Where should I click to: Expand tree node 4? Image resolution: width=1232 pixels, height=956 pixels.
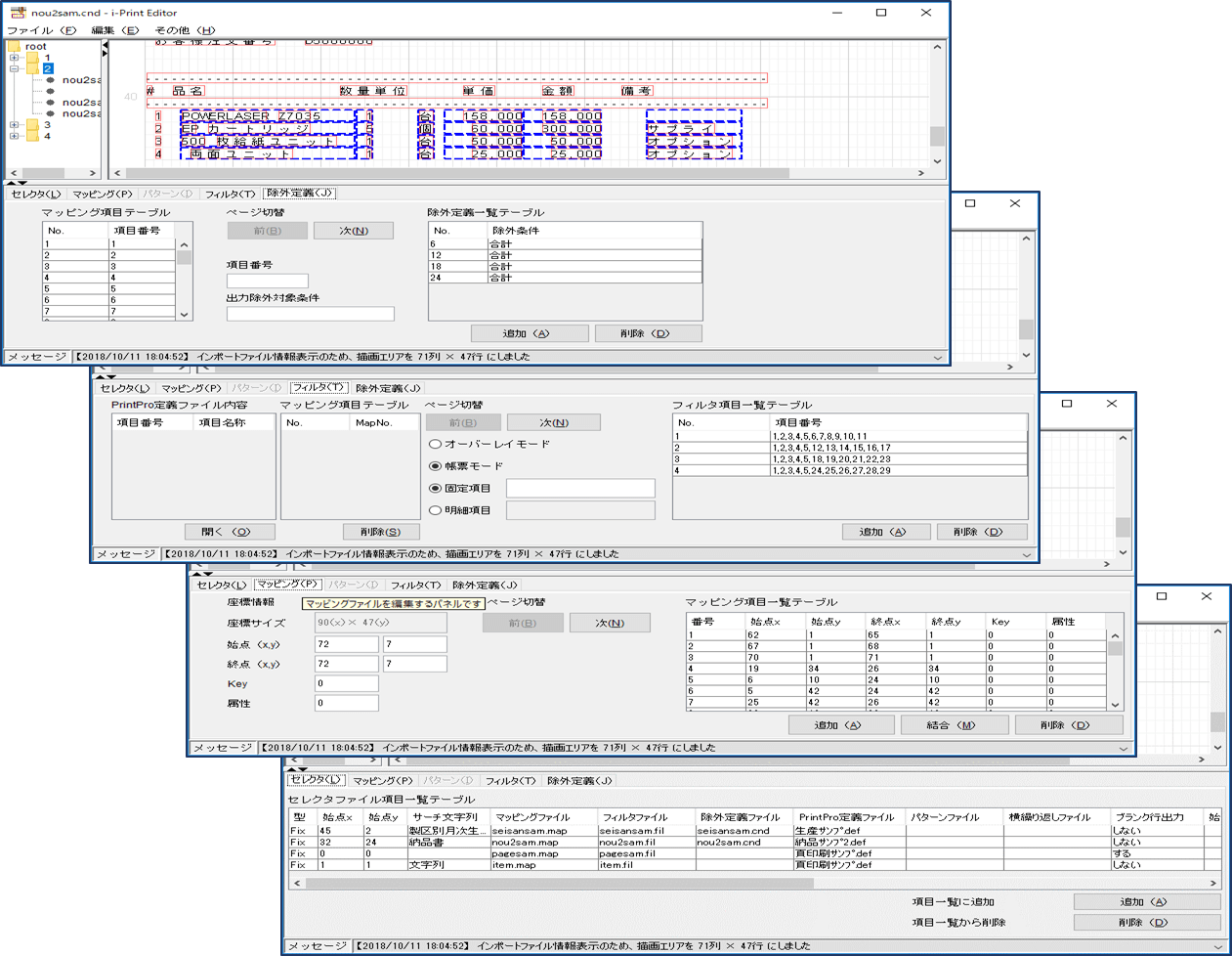click(14, 136)
